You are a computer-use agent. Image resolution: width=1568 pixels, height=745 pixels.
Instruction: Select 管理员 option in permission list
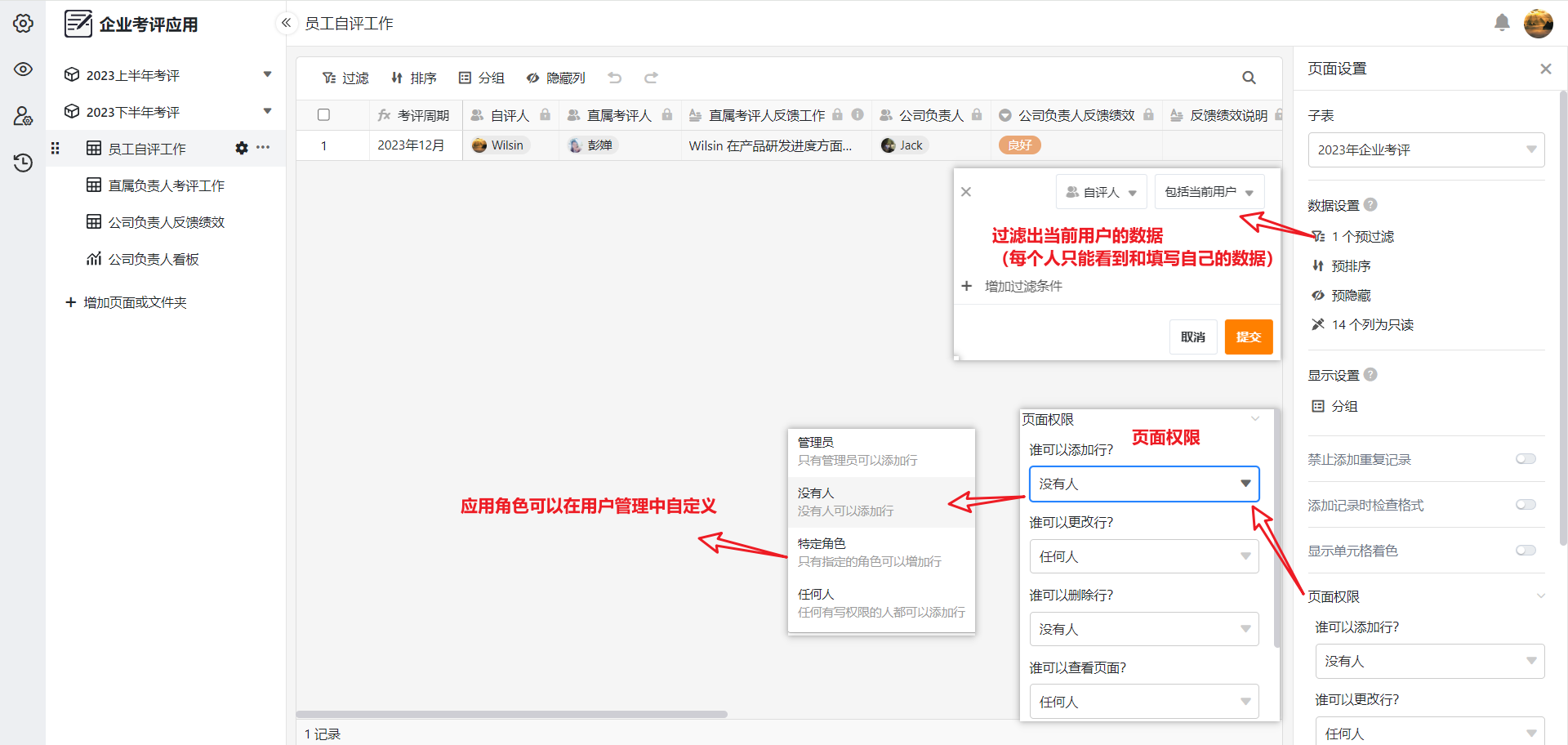click(881, 452)
